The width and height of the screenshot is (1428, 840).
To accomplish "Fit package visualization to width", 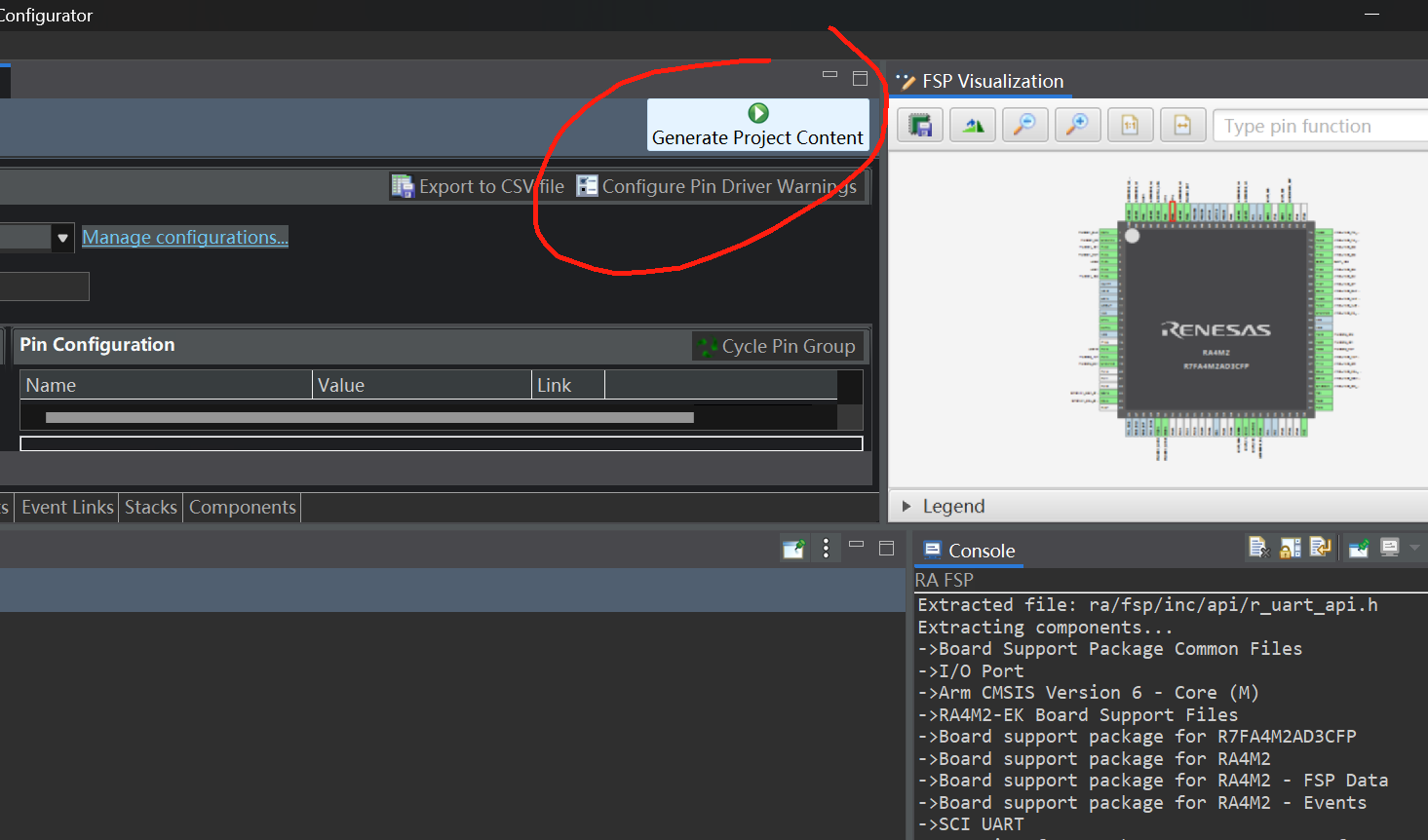I will (x=1182, y=125).
